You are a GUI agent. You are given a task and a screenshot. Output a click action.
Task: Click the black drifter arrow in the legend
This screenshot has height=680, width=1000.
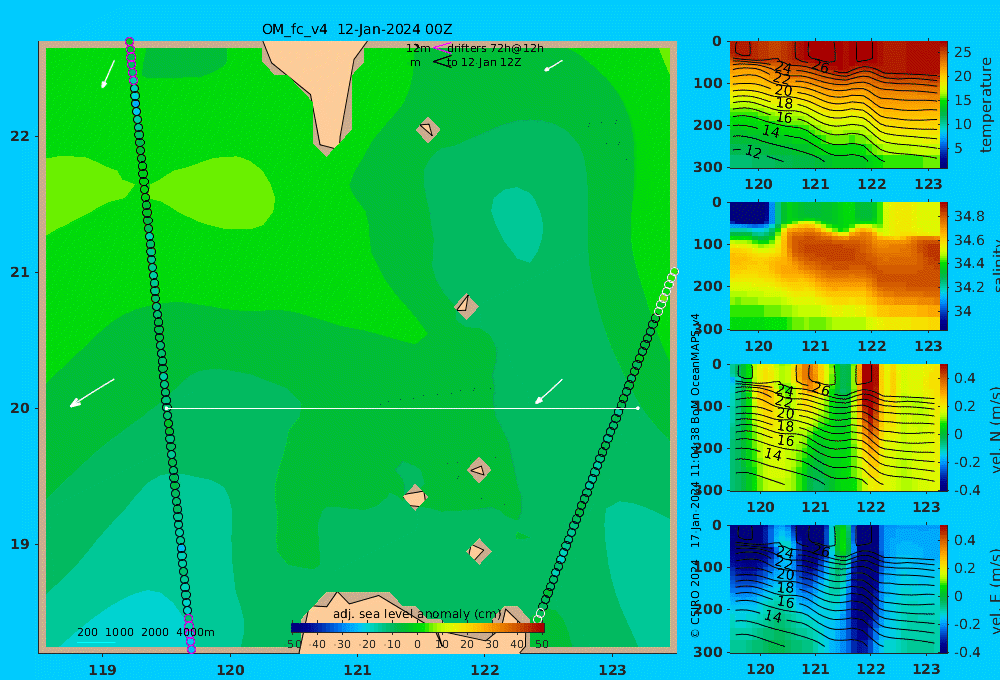point(442,62)
